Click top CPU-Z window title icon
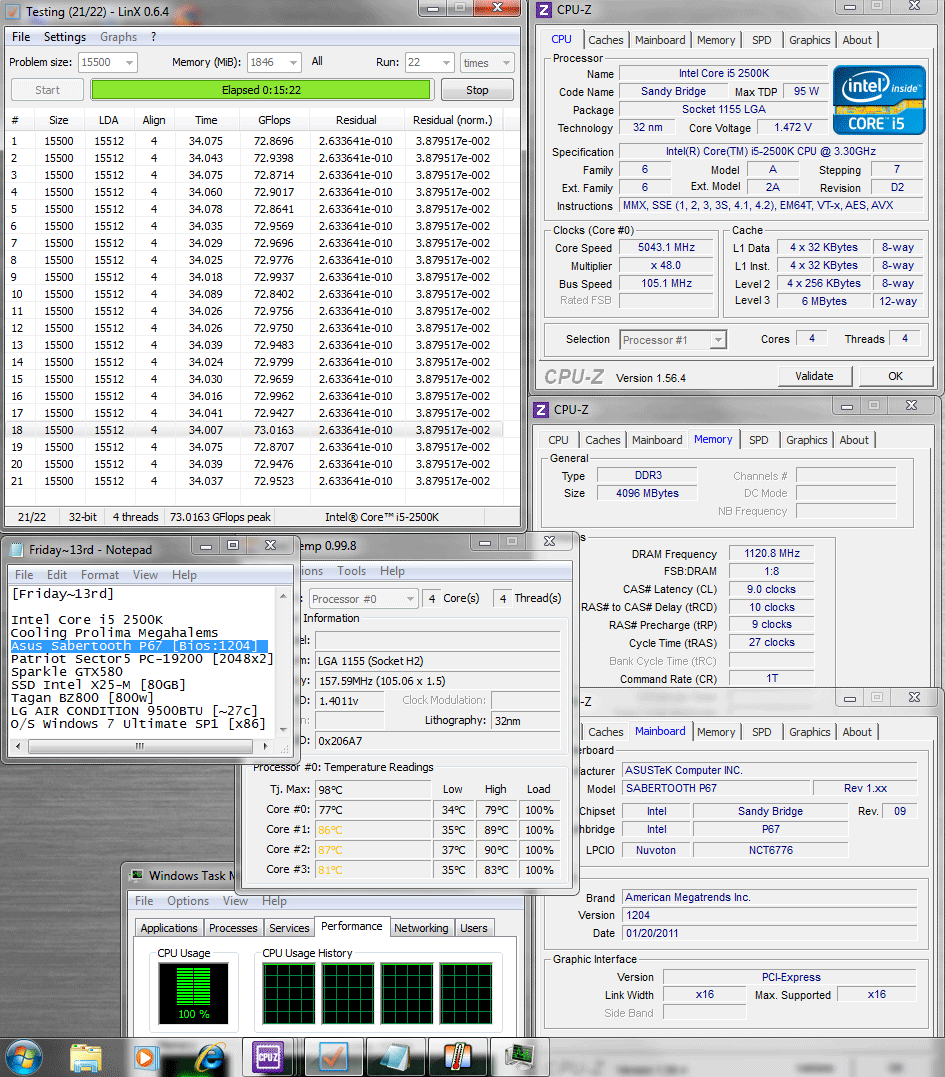This screenshot has width=945, height=1077. [544, 10]
